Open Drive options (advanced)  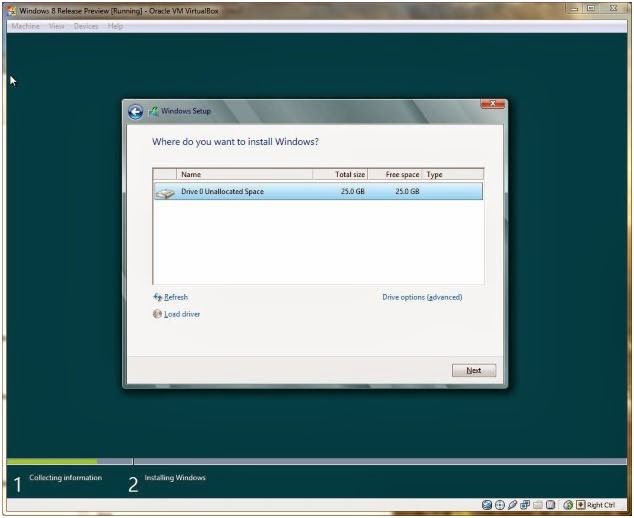pyautogui.click(x=422, y=297)
